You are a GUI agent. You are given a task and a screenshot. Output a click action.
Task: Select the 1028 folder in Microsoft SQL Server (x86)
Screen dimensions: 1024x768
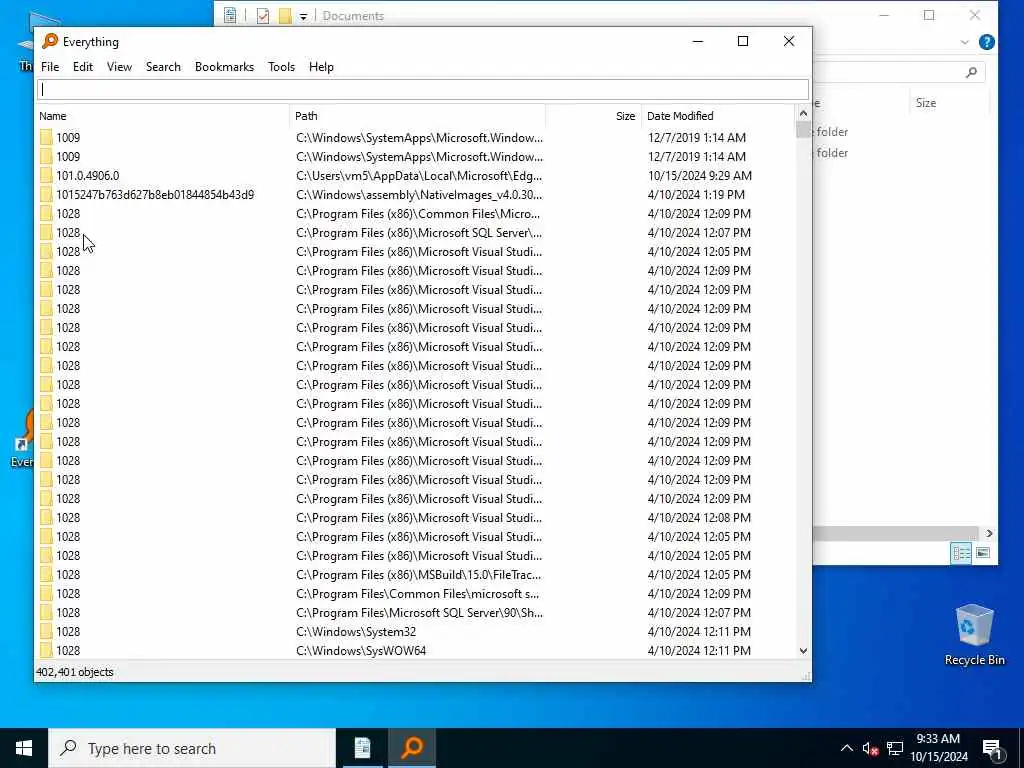[68, 232]
